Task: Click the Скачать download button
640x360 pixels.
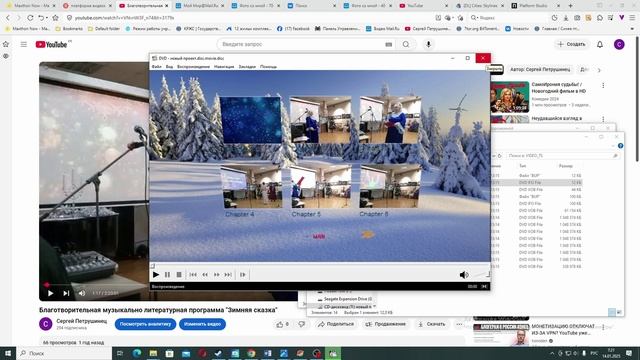Action: click(x=431, y=324)
